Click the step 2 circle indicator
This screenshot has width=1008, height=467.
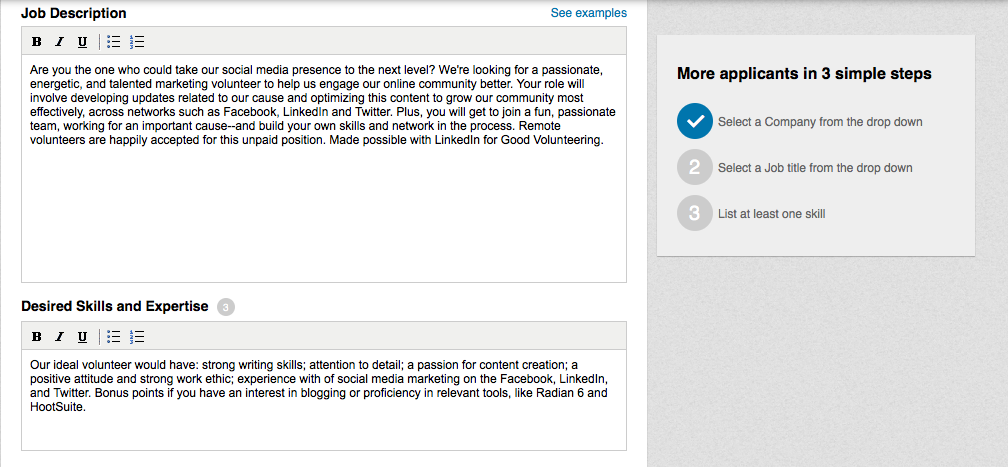(695, 167)
